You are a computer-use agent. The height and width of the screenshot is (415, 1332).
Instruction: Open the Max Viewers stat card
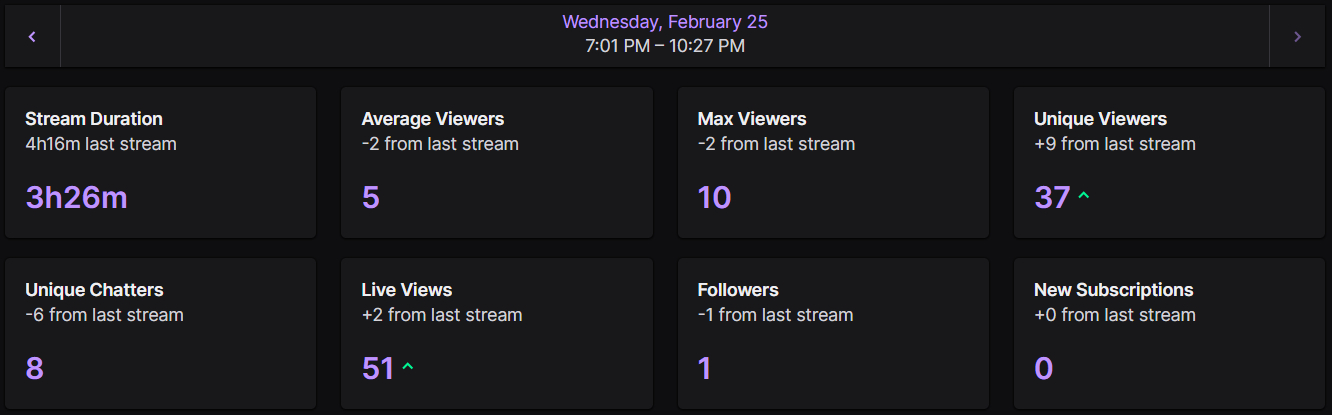[x=833, y=163]
